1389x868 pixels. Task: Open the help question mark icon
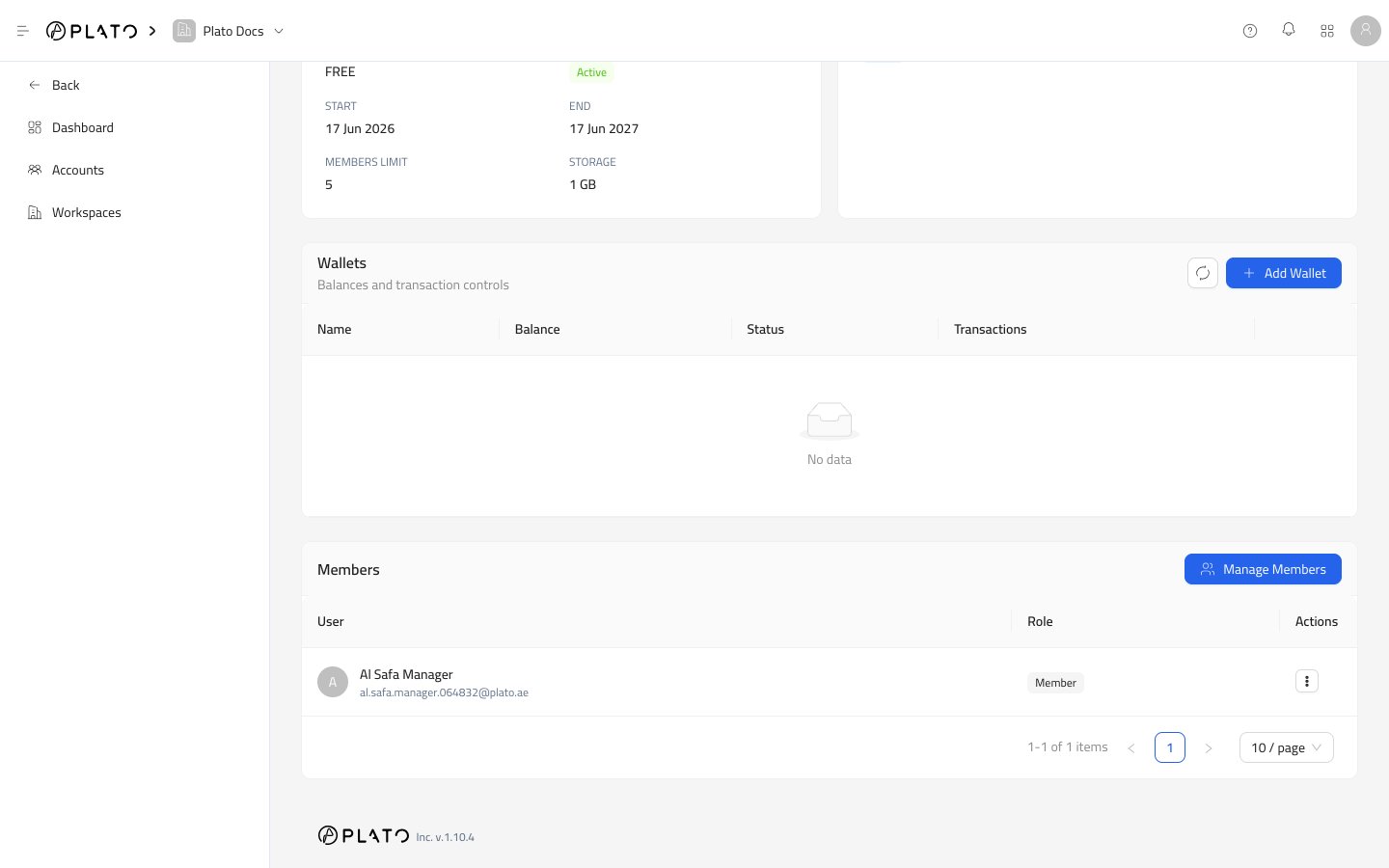[1250, 31]
